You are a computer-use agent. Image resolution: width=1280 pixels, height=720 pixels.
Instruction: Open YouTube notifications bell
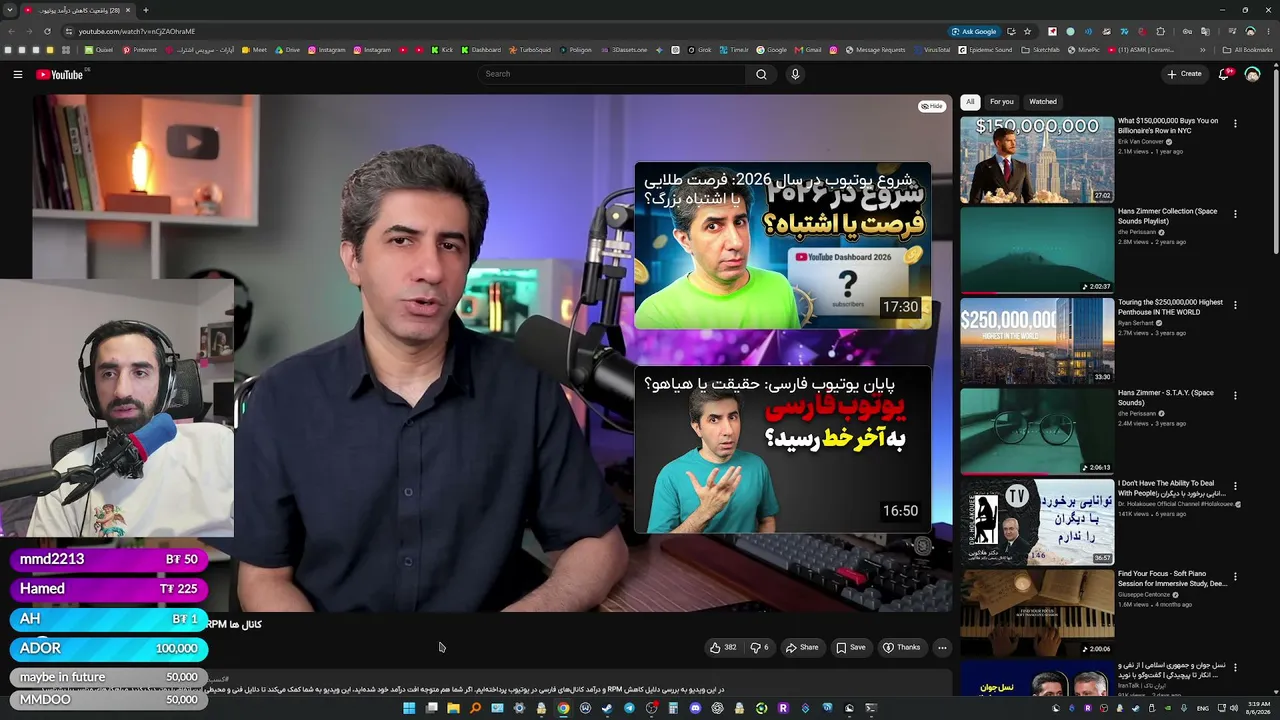point(1224,74)
